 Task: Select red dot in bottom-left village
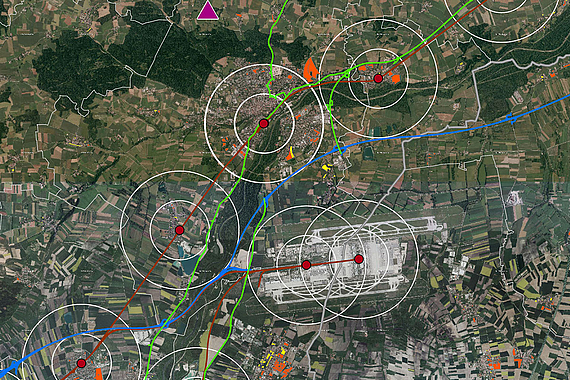click(81, 363)
